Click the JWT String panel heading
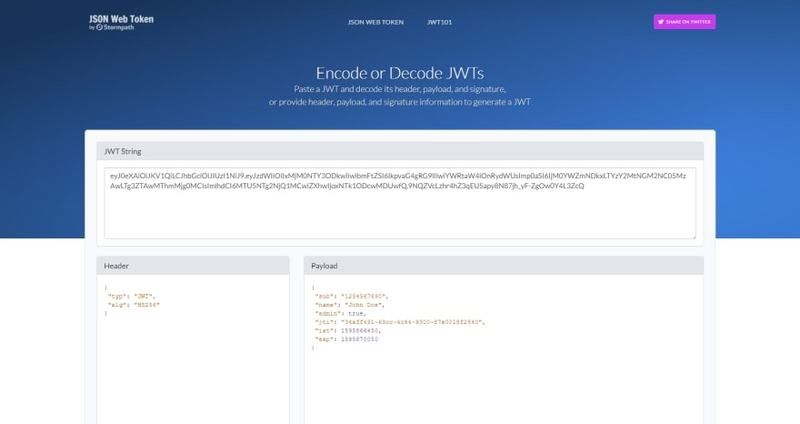Viewport: 800px width, 424px height. pos(123,152)
